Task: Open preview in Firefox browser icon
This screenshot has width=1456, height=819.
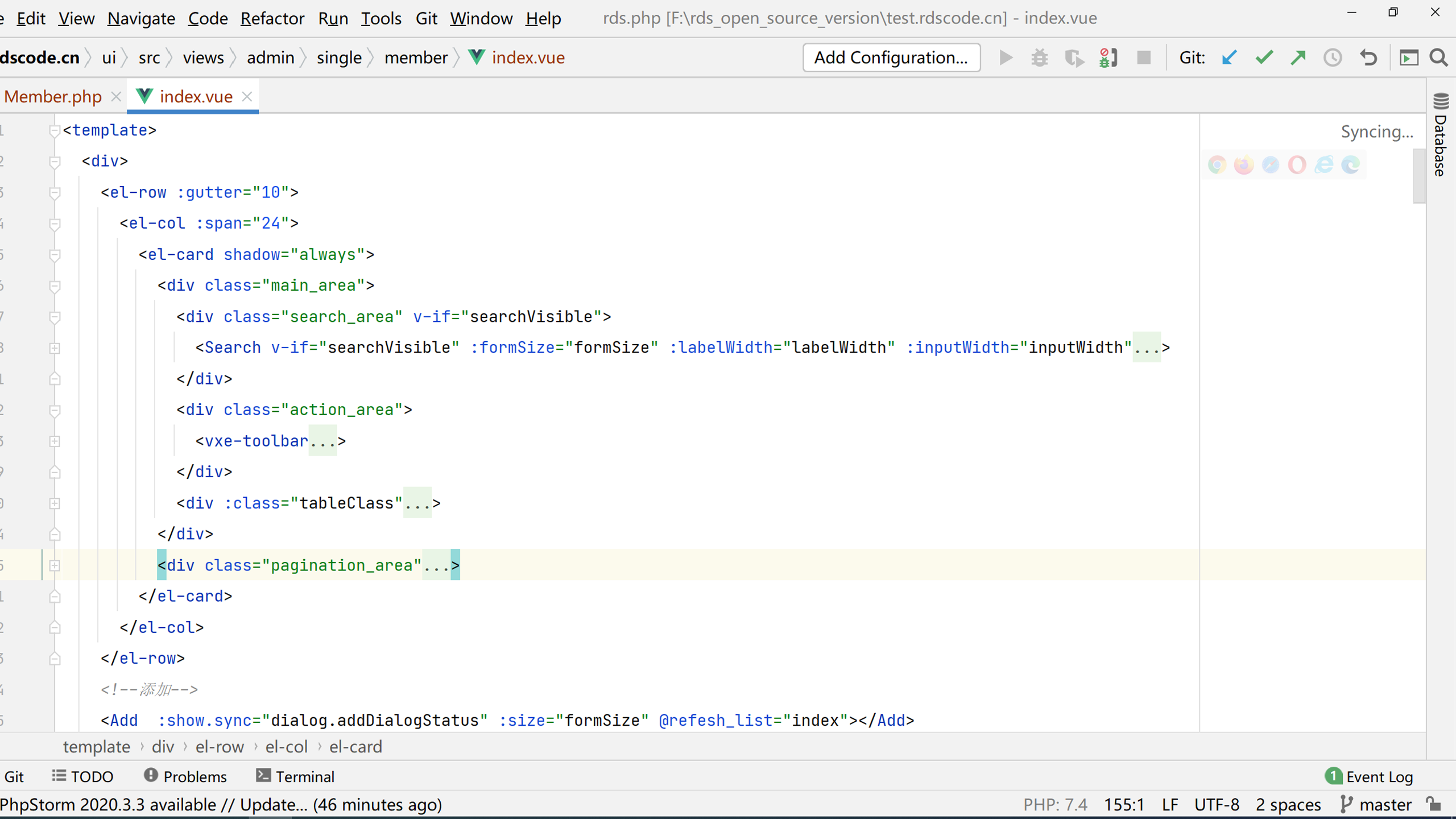Action: [1244, 165]
